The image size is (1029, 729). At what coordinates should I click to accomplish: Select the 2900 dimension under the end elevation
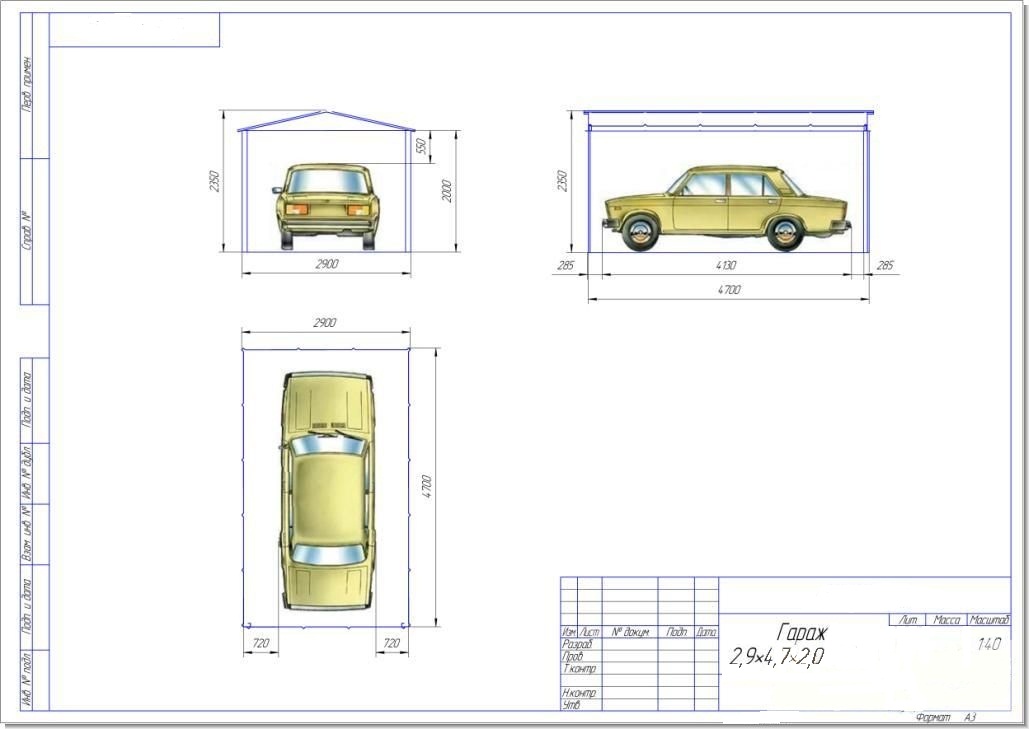[x=326, y=264]
